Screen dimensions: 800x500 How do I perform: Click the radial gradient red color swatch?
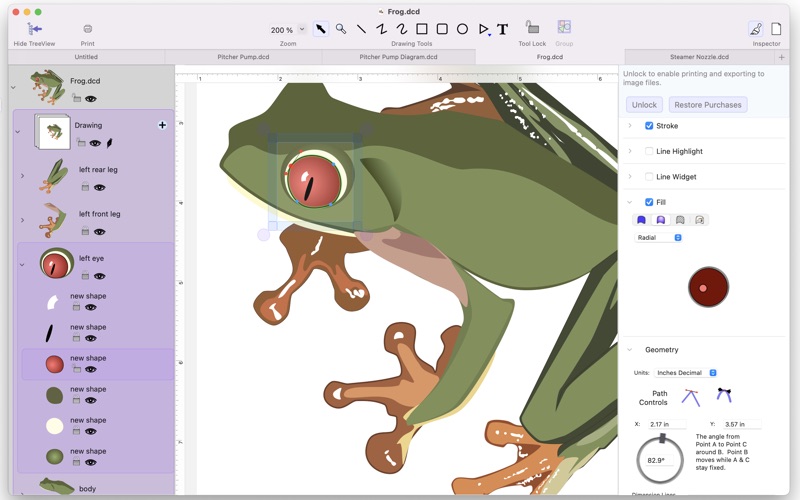coord(708,287)
